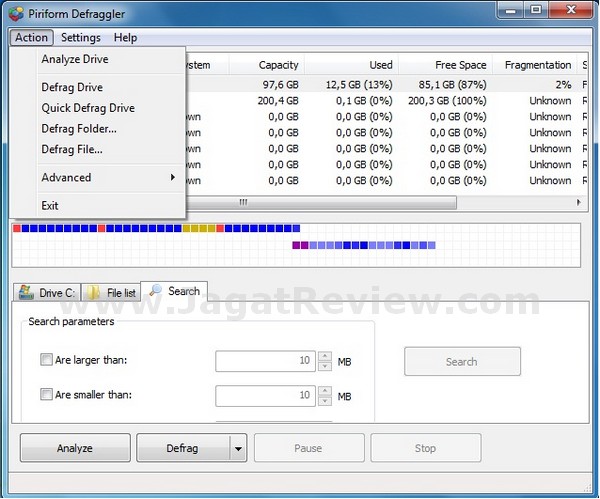Viewport: 600px width, 499px height.
Task: Click the Stop button
Action: click(x=425, y=449)
